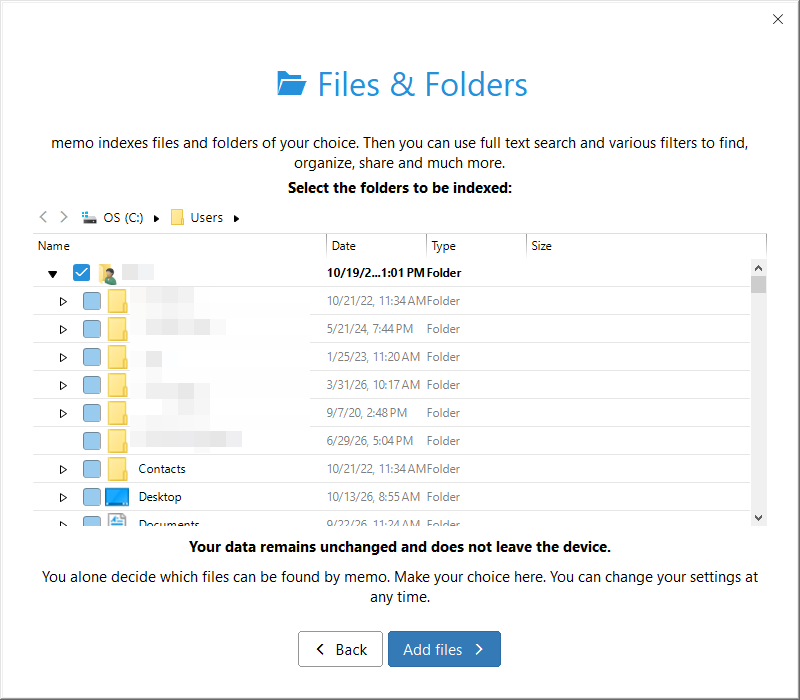The image size is (800, 700).
Task: Expand the folder dated 1/25/23
Action: coord(63,358)
